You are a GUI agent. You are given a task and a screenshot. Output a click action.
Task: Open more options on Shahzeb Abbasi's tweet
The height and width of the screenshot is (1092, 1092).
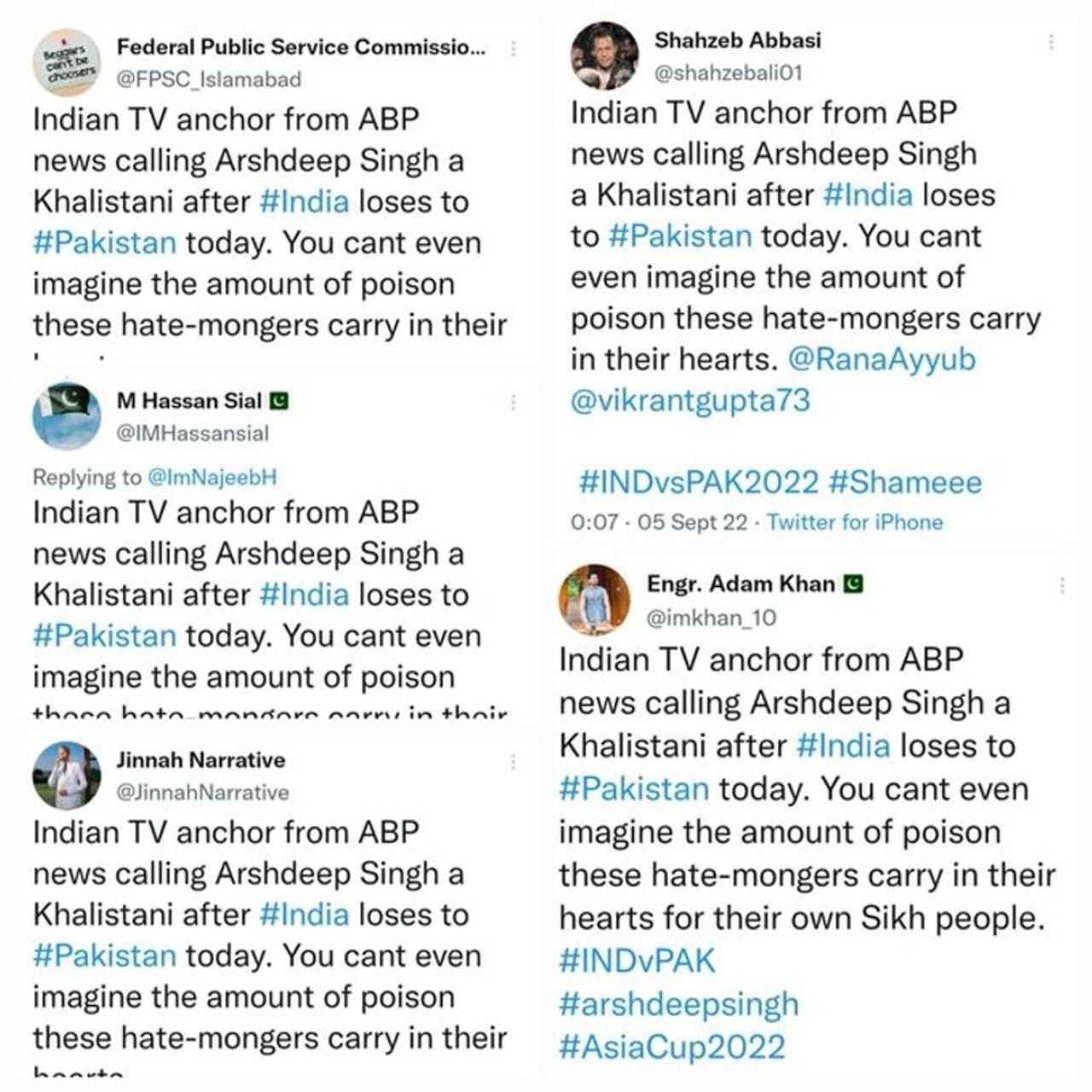(1051, 41)
